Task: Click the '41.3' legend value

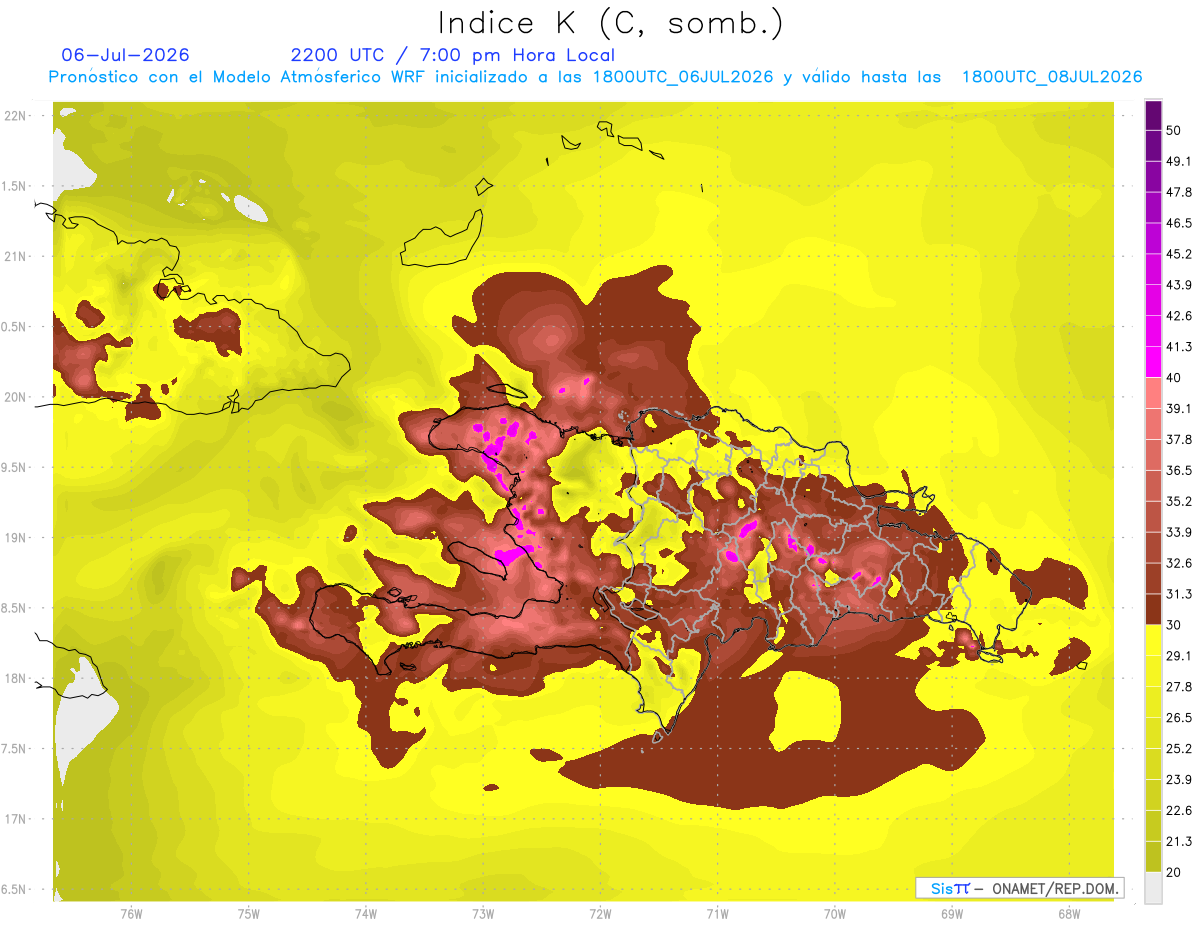Action: point(1179,347)
